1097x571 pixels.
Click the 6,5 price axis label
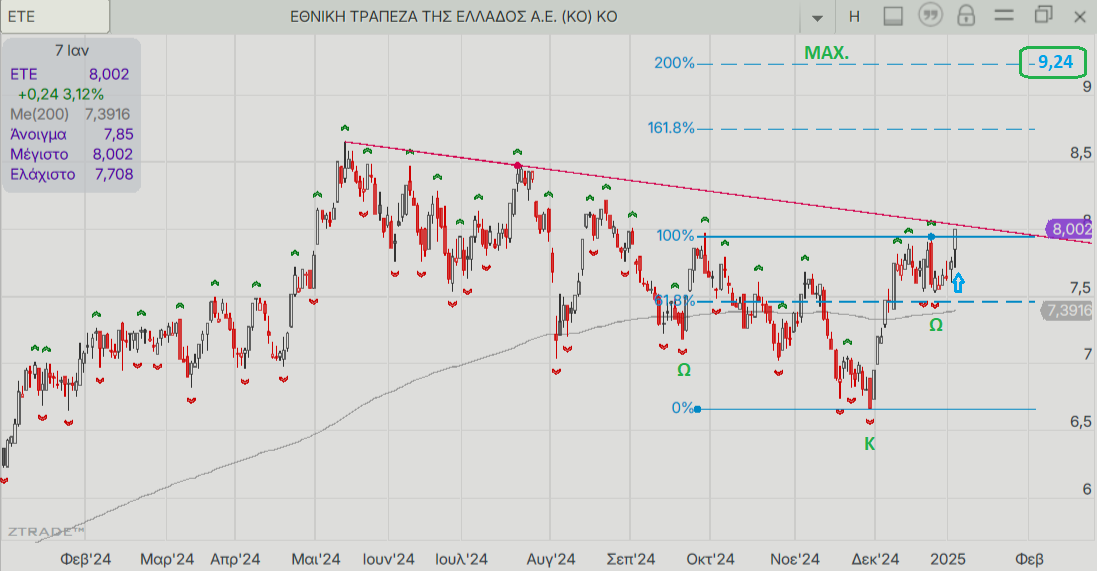1081,422
